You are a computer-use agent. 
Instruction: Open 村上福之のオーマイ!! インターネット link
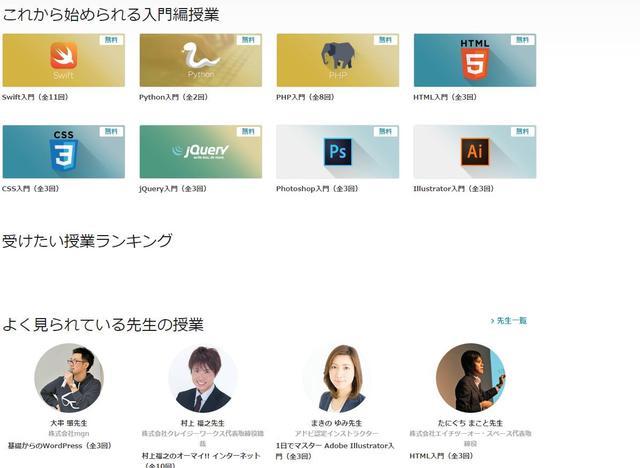click(x=201, y=460)
